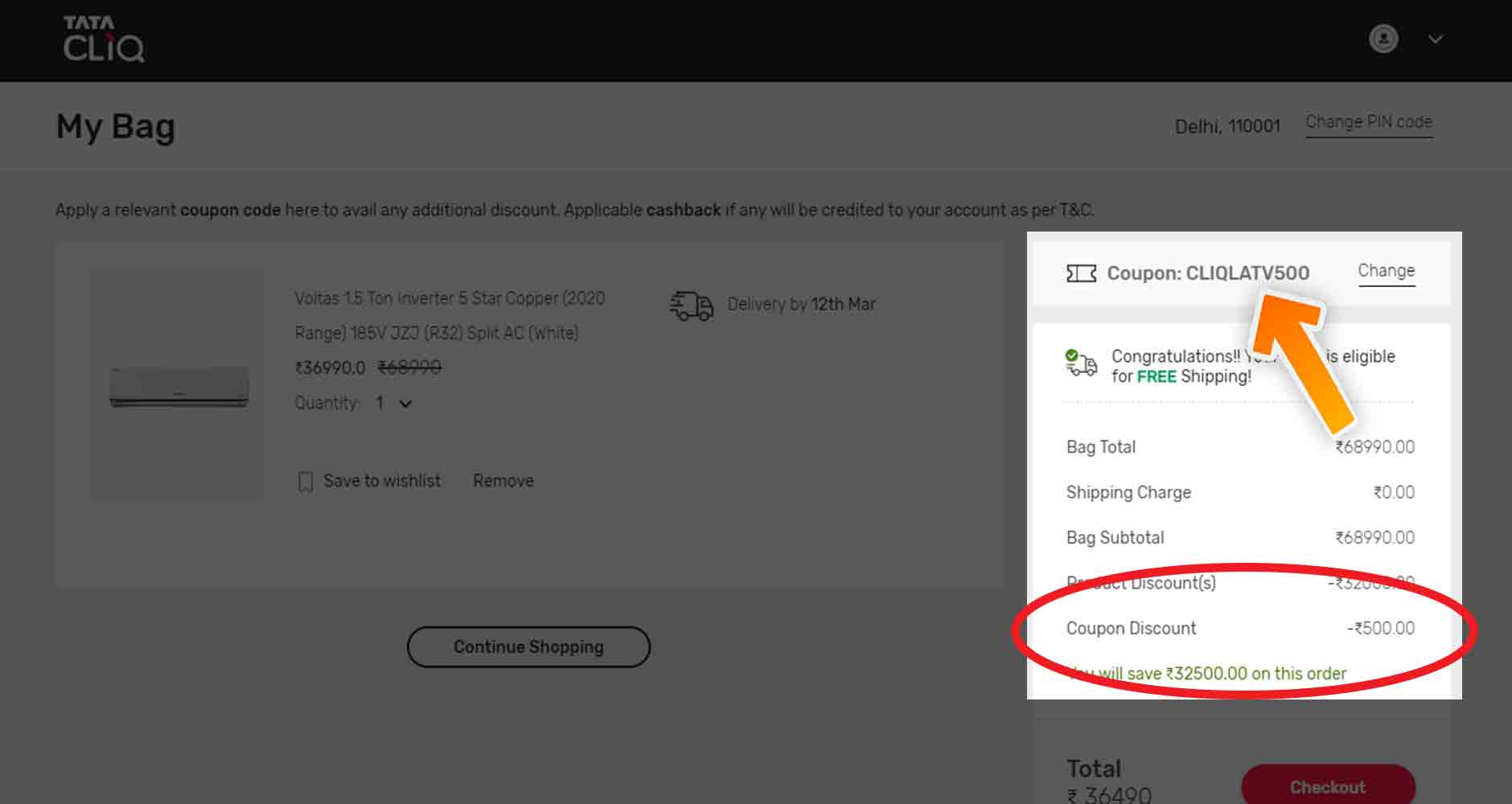
Task: Click the Save to wishlist link
Action: coord(382,481)
